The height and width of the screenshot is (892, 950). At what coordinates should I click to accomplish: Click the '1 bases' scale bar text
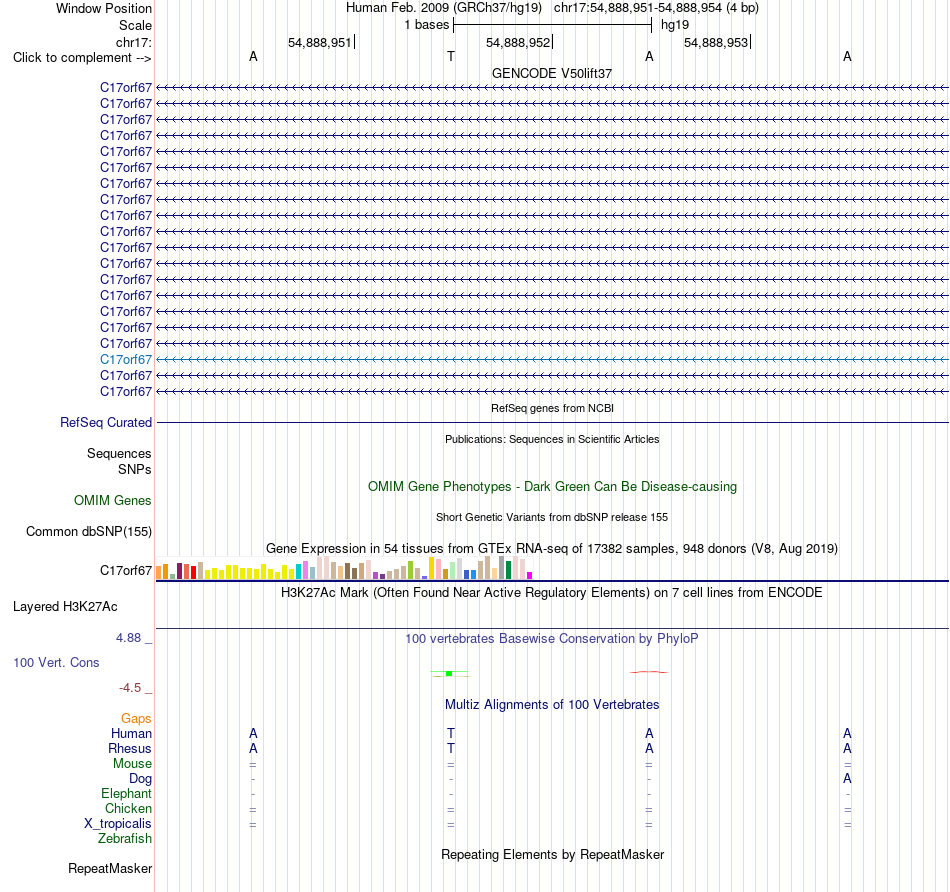tap(427, 25)
